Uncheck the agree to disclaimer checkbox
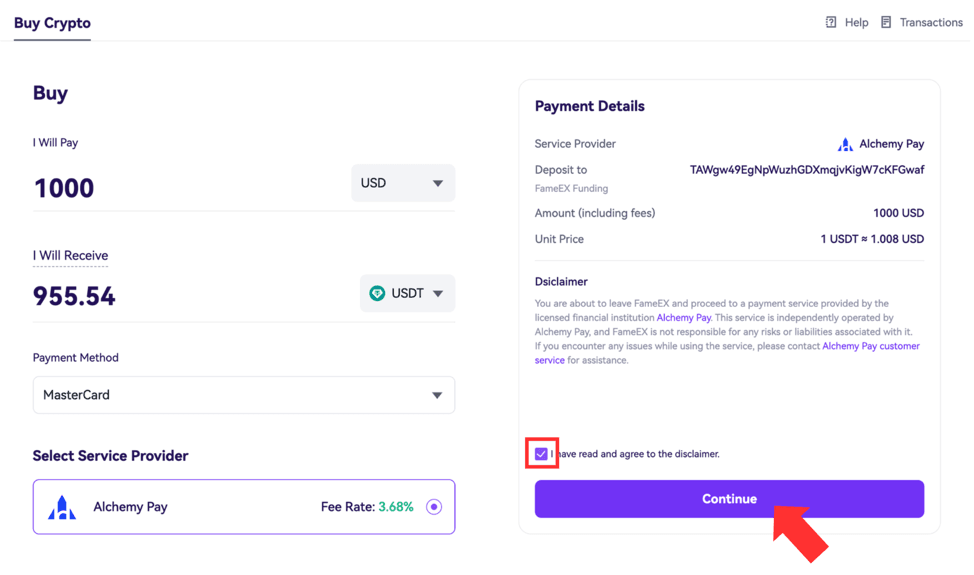Screen dimensions: 974x575 (541, 454)
